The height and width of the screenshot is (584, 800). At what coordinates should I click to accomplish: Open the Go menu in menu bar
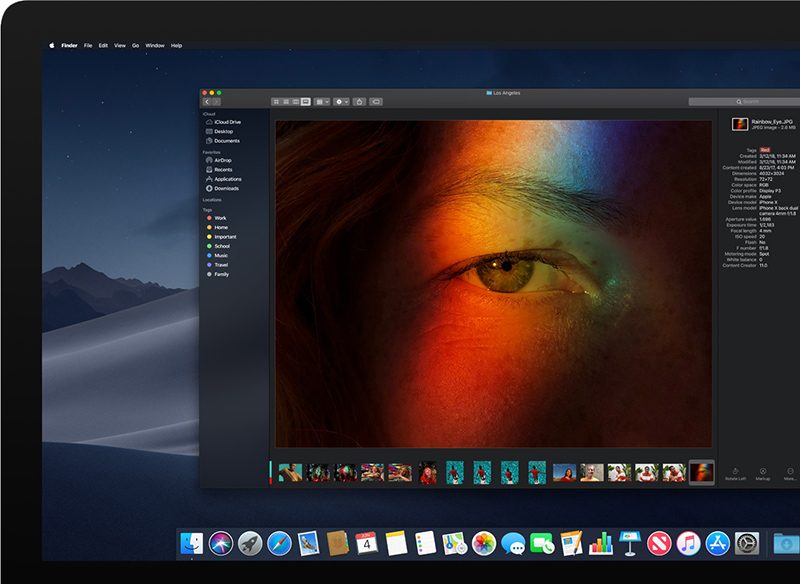click(135, 45)
